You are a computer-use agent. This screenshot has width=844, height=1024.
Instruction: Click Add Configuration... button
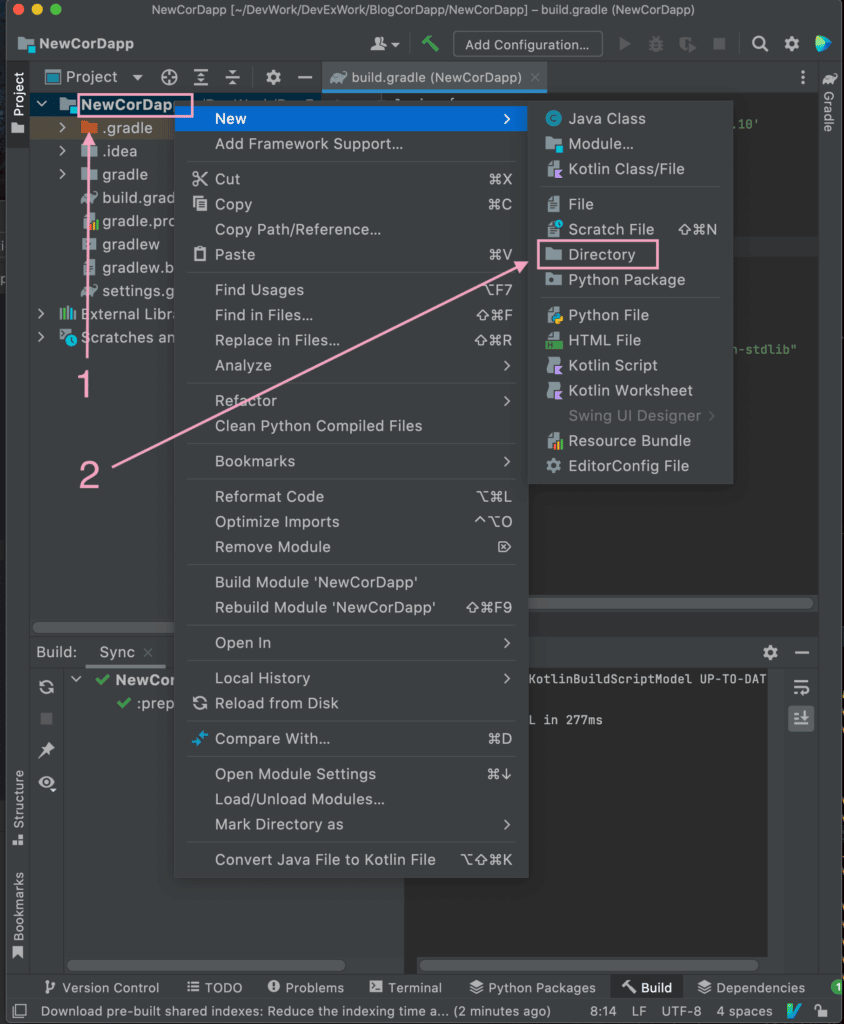(x=527, y=44)
